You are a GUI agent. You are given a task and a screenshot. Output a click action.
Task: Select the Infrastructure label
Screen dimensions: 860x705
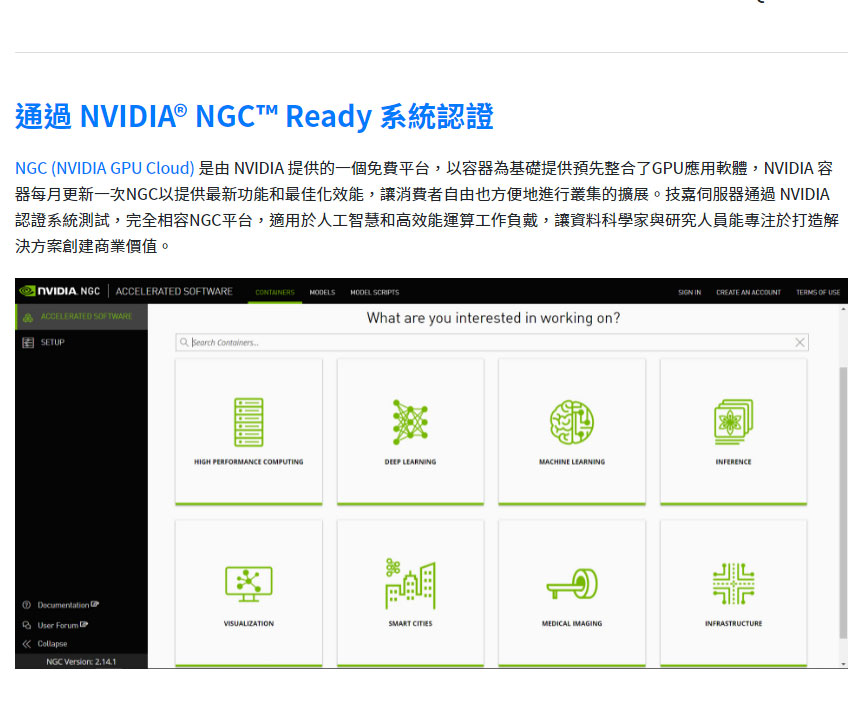pos(733,624)
